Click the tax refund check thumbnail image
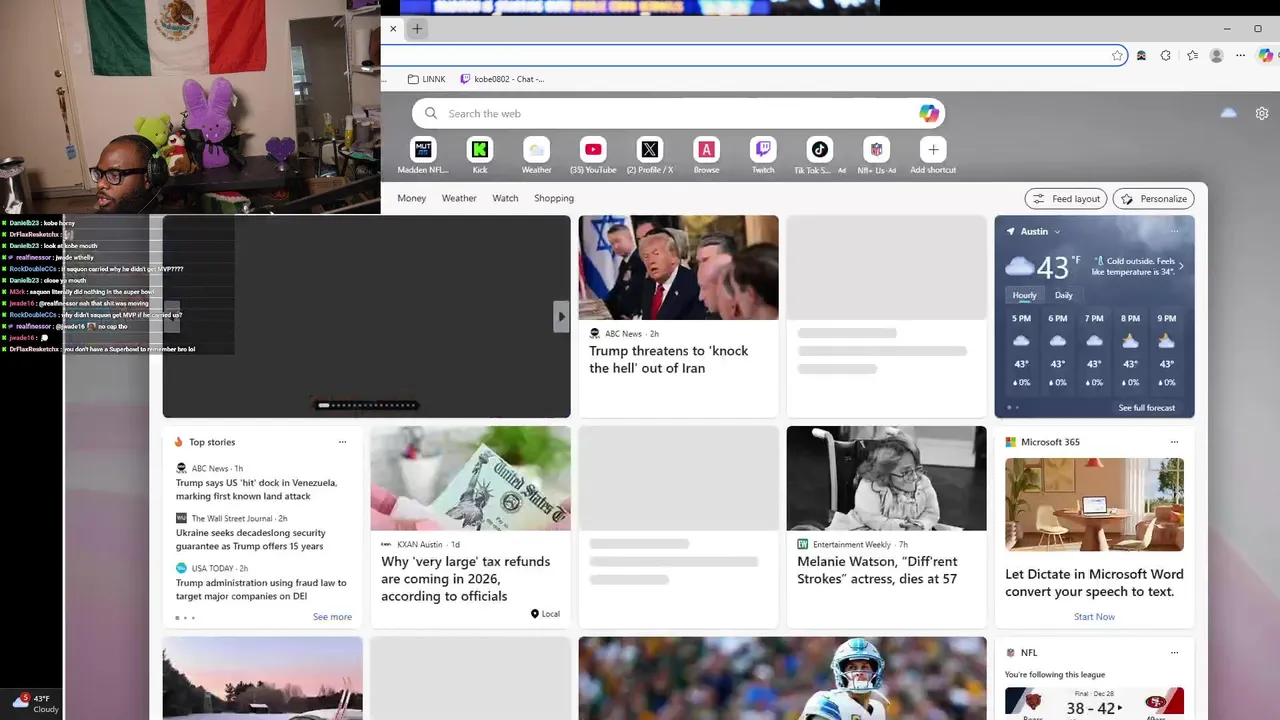1280x720 pixels. (470, 478)
